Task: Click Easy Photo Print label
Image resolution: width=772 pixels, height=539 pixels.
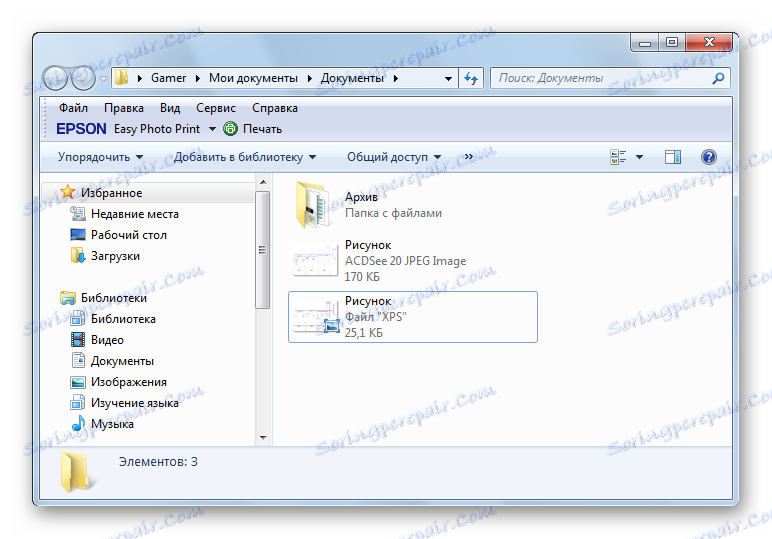Action: 157,129
